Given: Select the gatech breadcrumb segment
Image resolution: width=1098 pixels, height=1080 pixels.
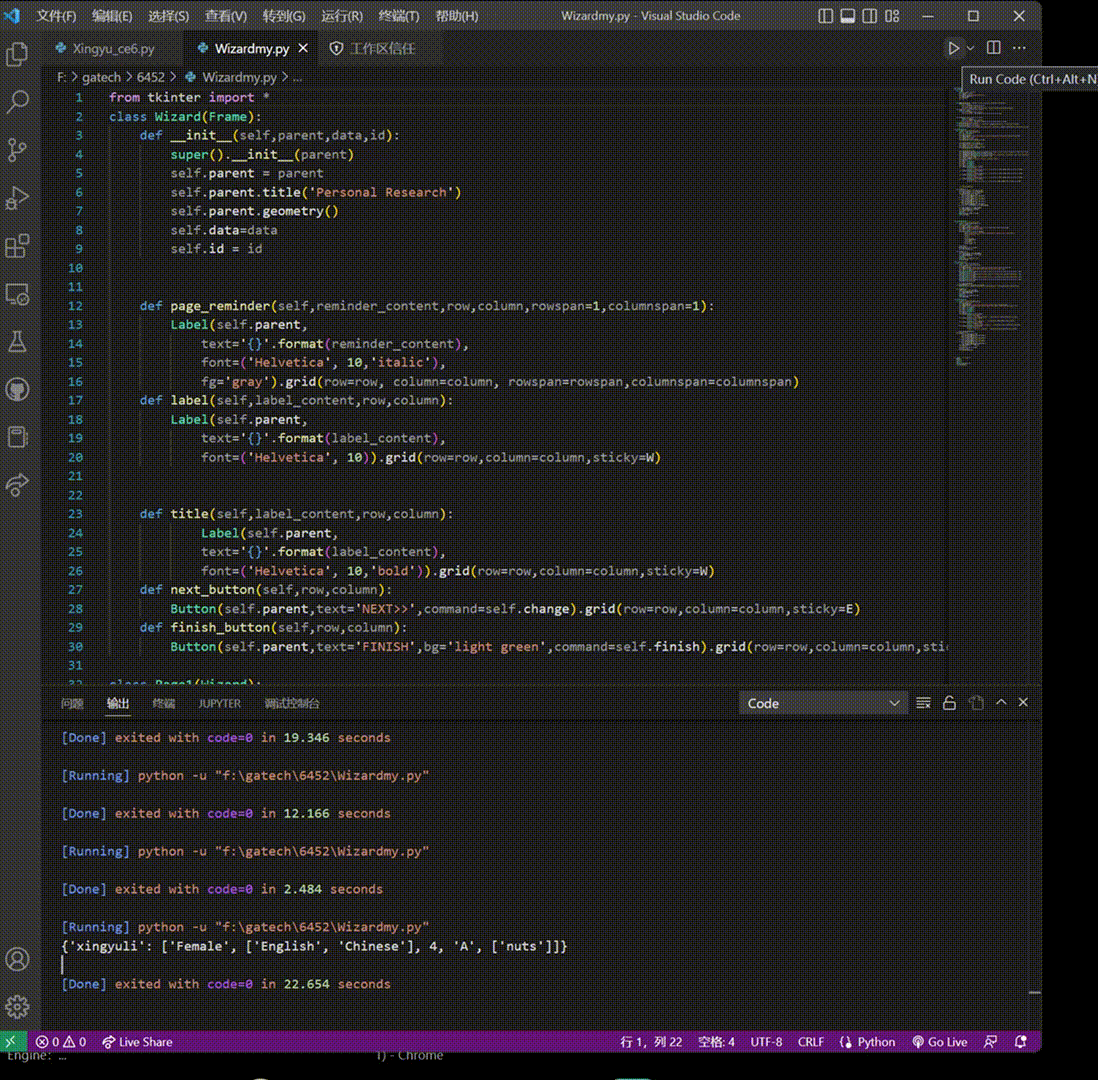Looking at the screenshot, I should coord(102,77).
